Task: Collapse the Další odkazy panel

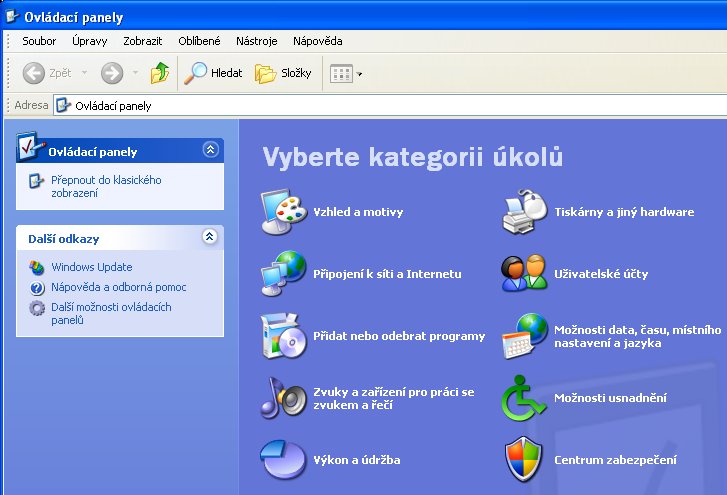Action: coord(209,238)
